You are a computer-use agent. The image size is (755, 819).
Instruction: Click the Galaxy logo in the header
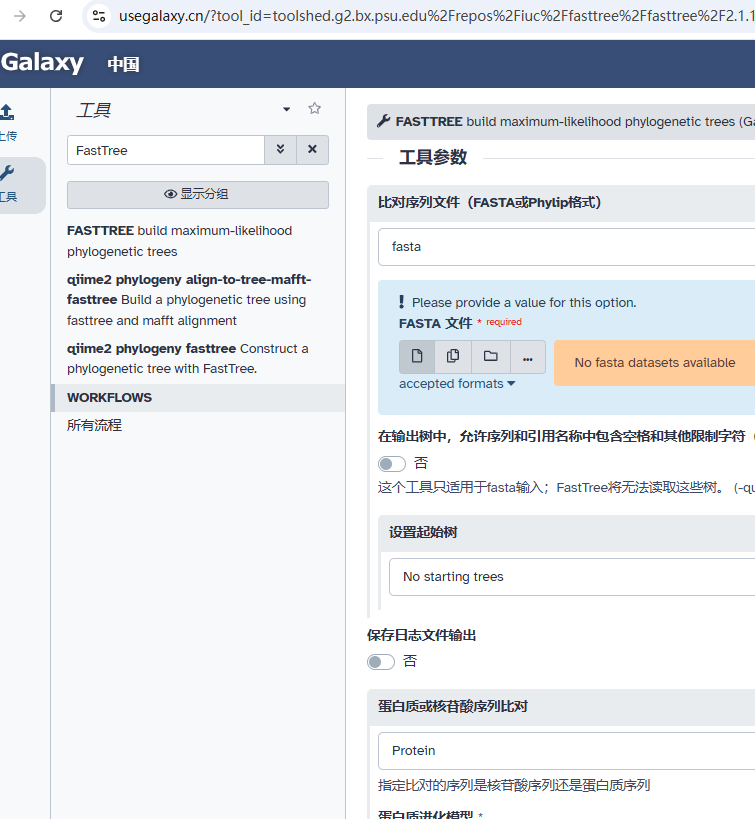tap(42, 62)
